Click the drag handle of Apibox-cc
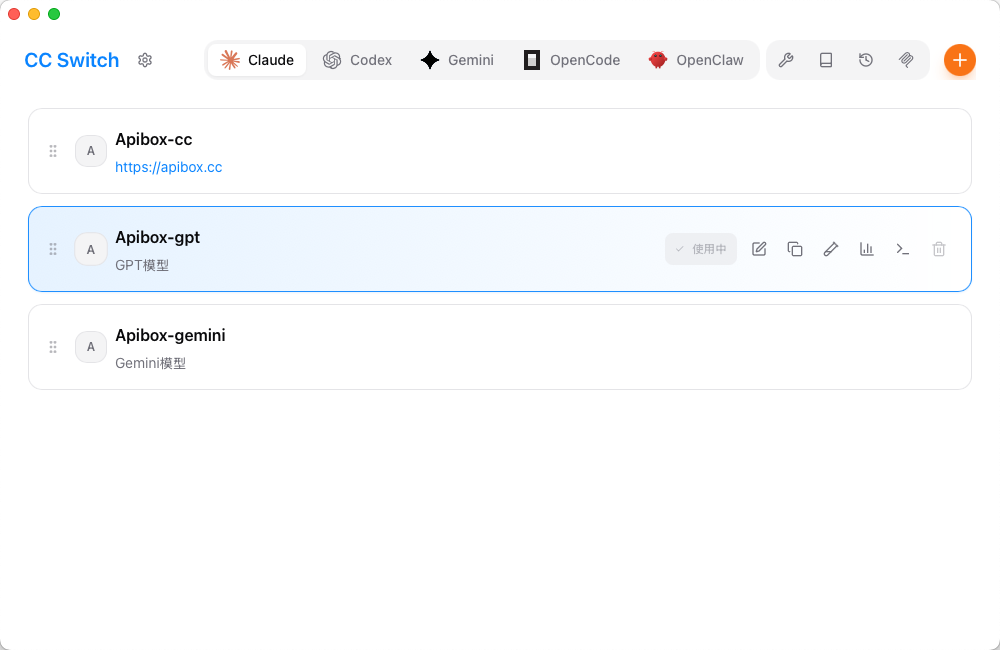The width and height of the screenshot is (1000, 650). tap(53, 151)
